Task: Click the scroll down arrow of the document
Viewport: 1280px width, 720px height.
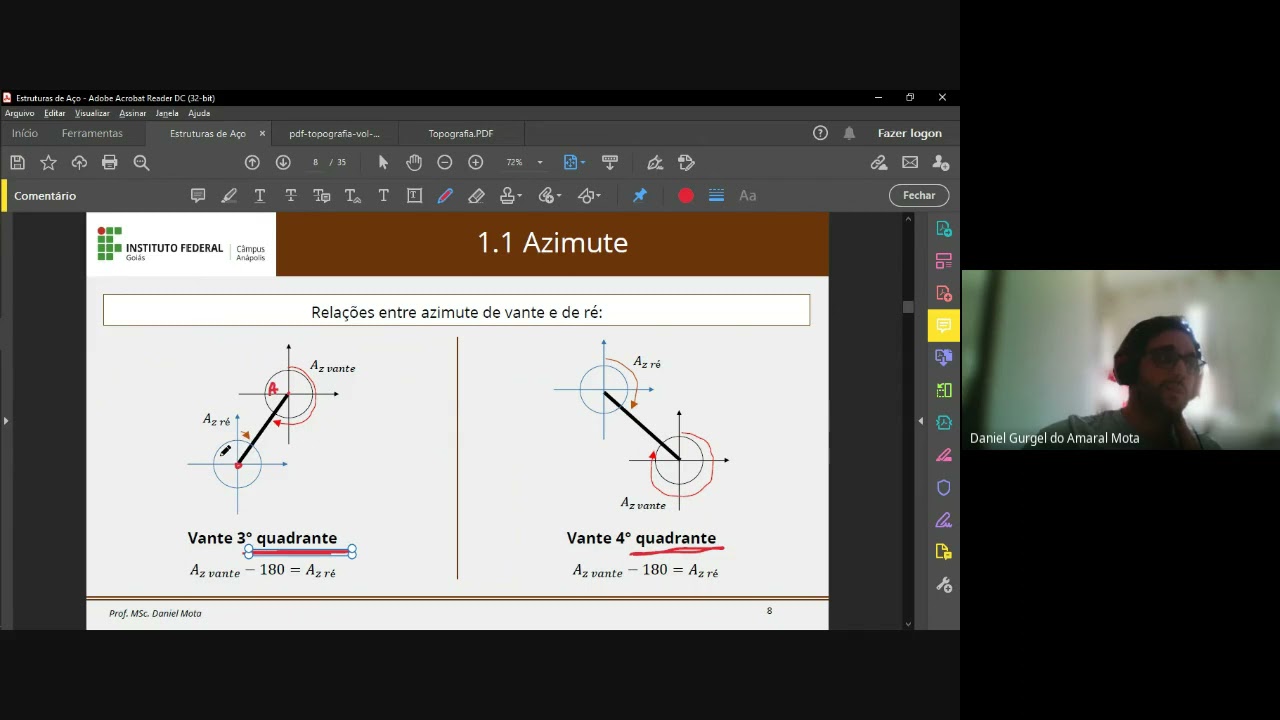Action: [x=908, y=623]
